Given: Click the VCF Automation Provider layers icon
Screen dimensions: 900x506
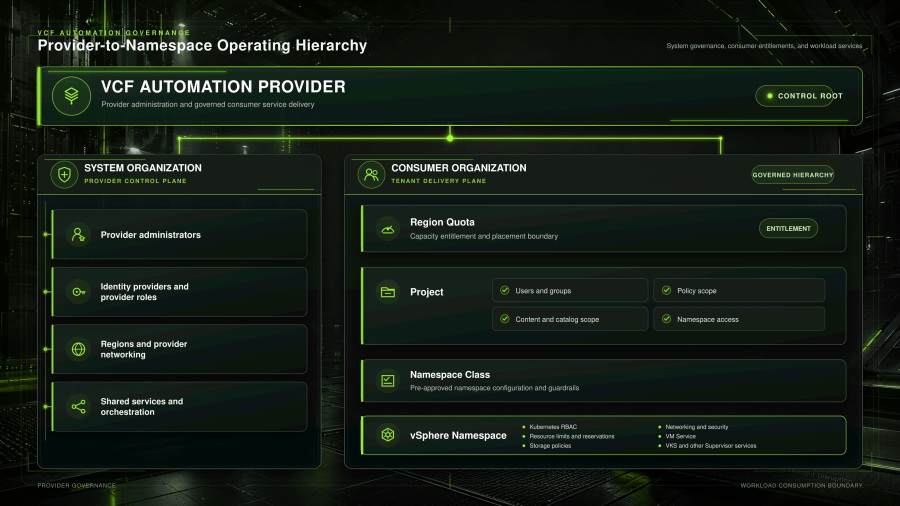Looking at the screenshot, I should [x=71, y=96].
